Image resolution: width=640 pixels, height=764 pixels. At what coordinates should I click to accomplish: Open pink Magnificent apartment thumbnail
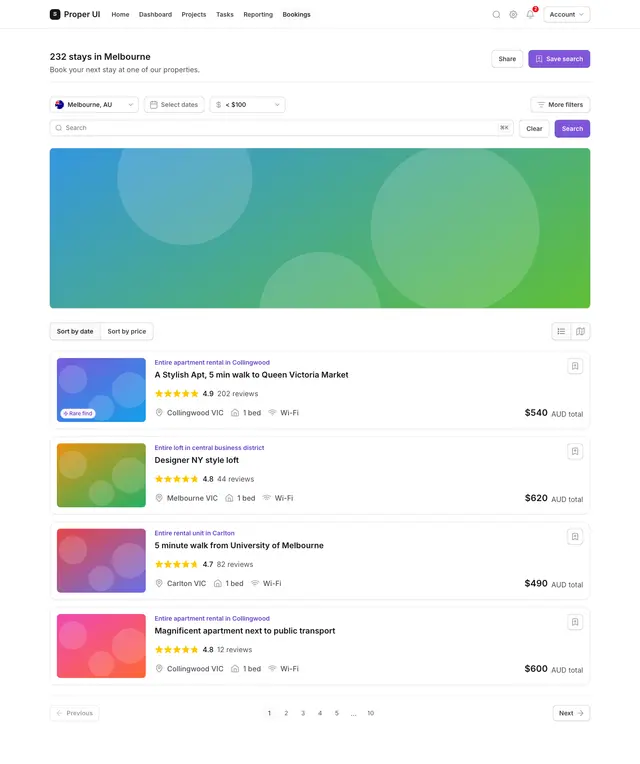[x=101, y=646]
